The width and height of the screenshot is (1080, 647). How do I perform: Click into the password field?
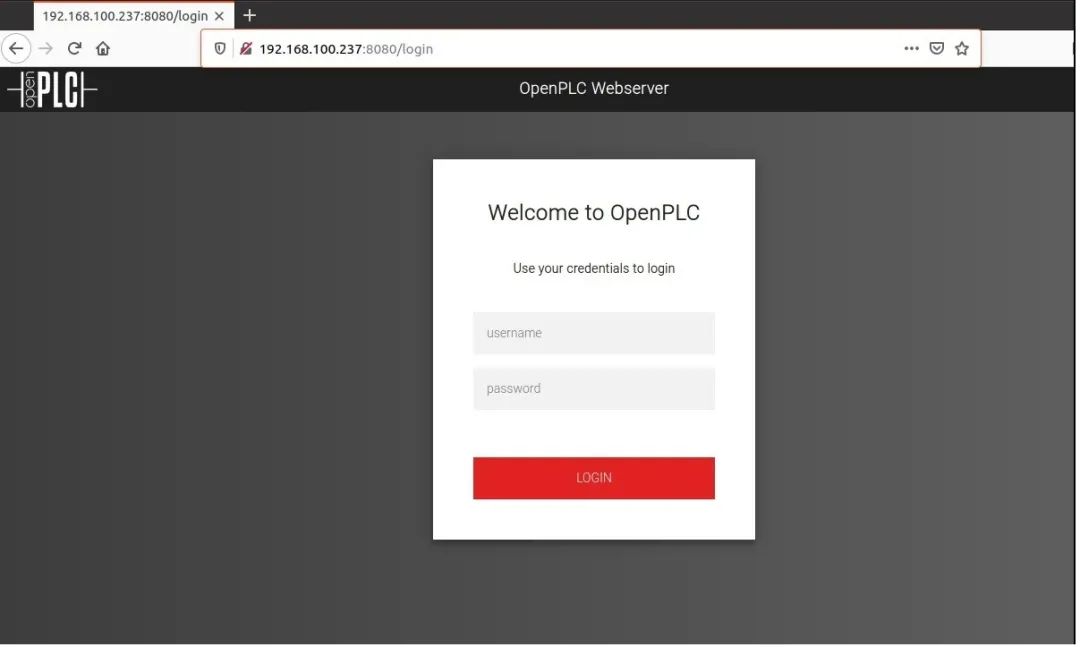click(x=594, y=389)
